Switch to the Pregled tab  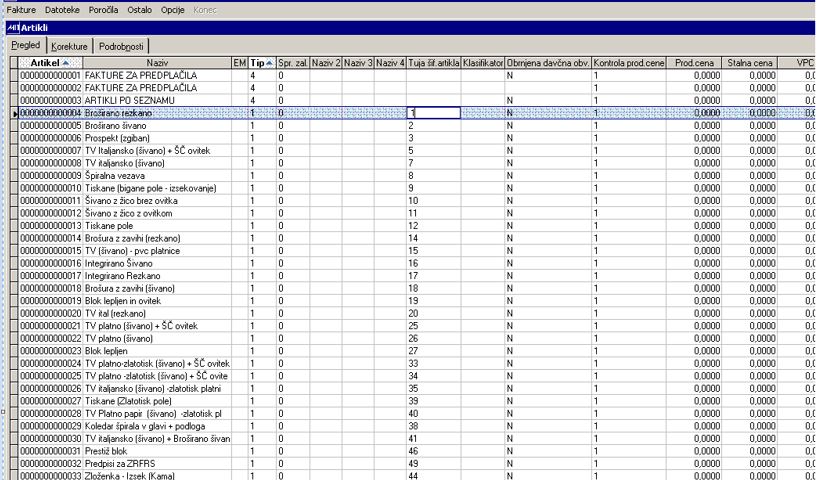tap(26, 46)
